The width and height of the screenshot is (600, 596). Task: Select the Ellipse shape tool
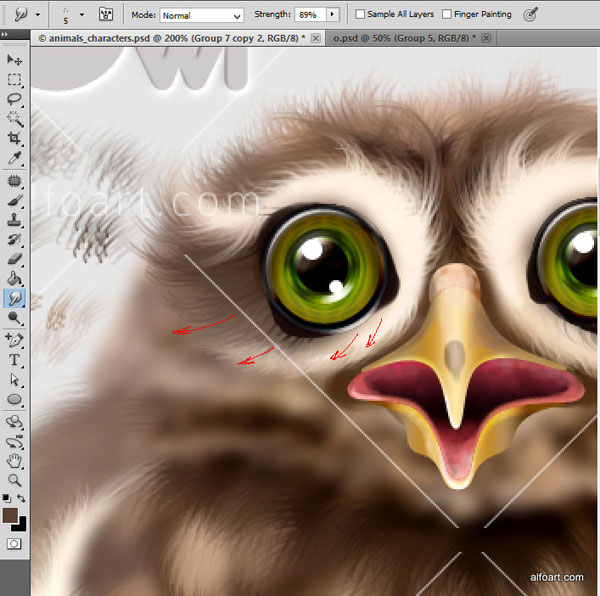[15, 399]
